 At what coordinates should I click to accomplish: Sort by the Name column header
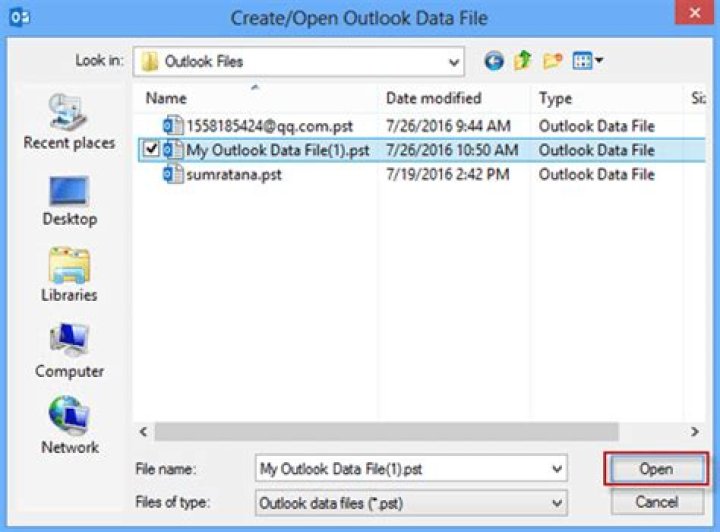click(x=166, y=99)
